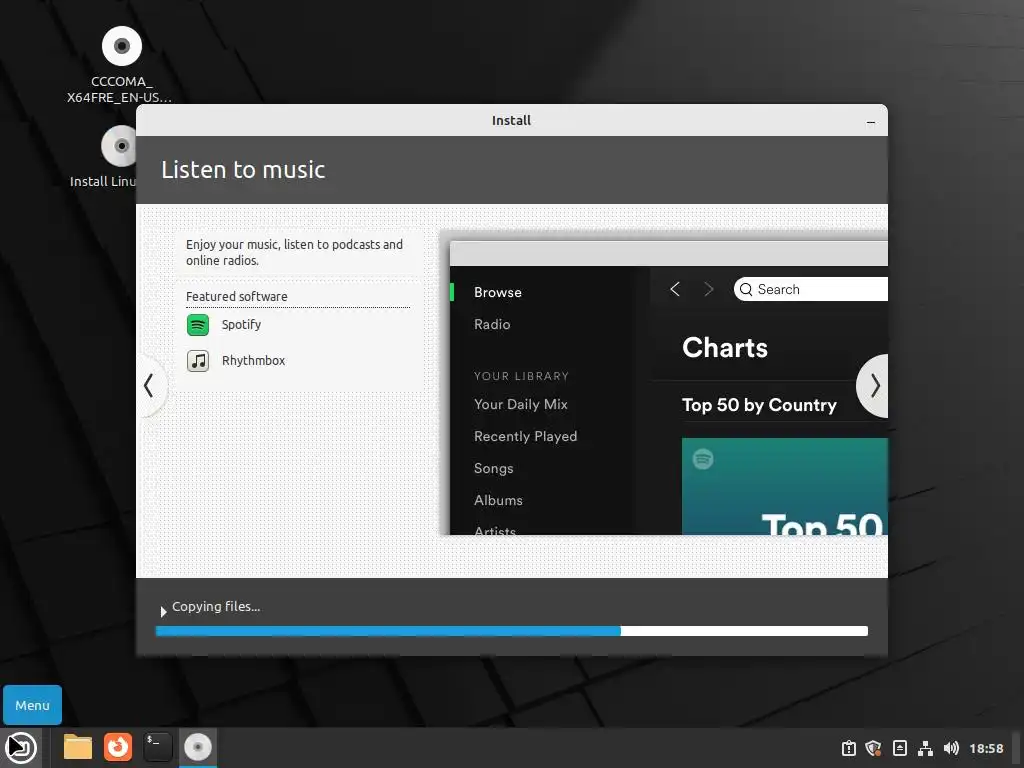The image size is (1024, 768).
Task: Open the Files folder in the taskbar
Action: [x=78, y=747]
